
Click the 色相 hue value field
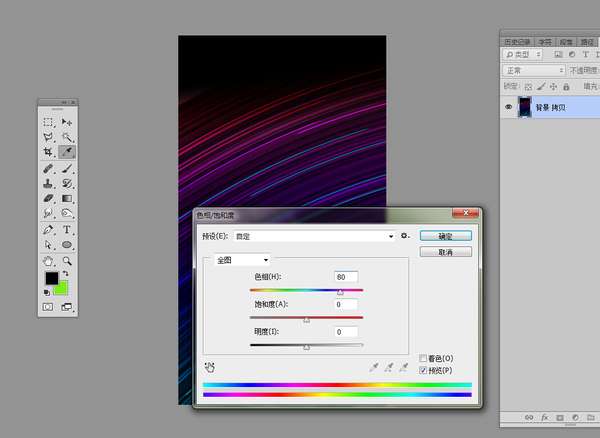pos(346,277)
